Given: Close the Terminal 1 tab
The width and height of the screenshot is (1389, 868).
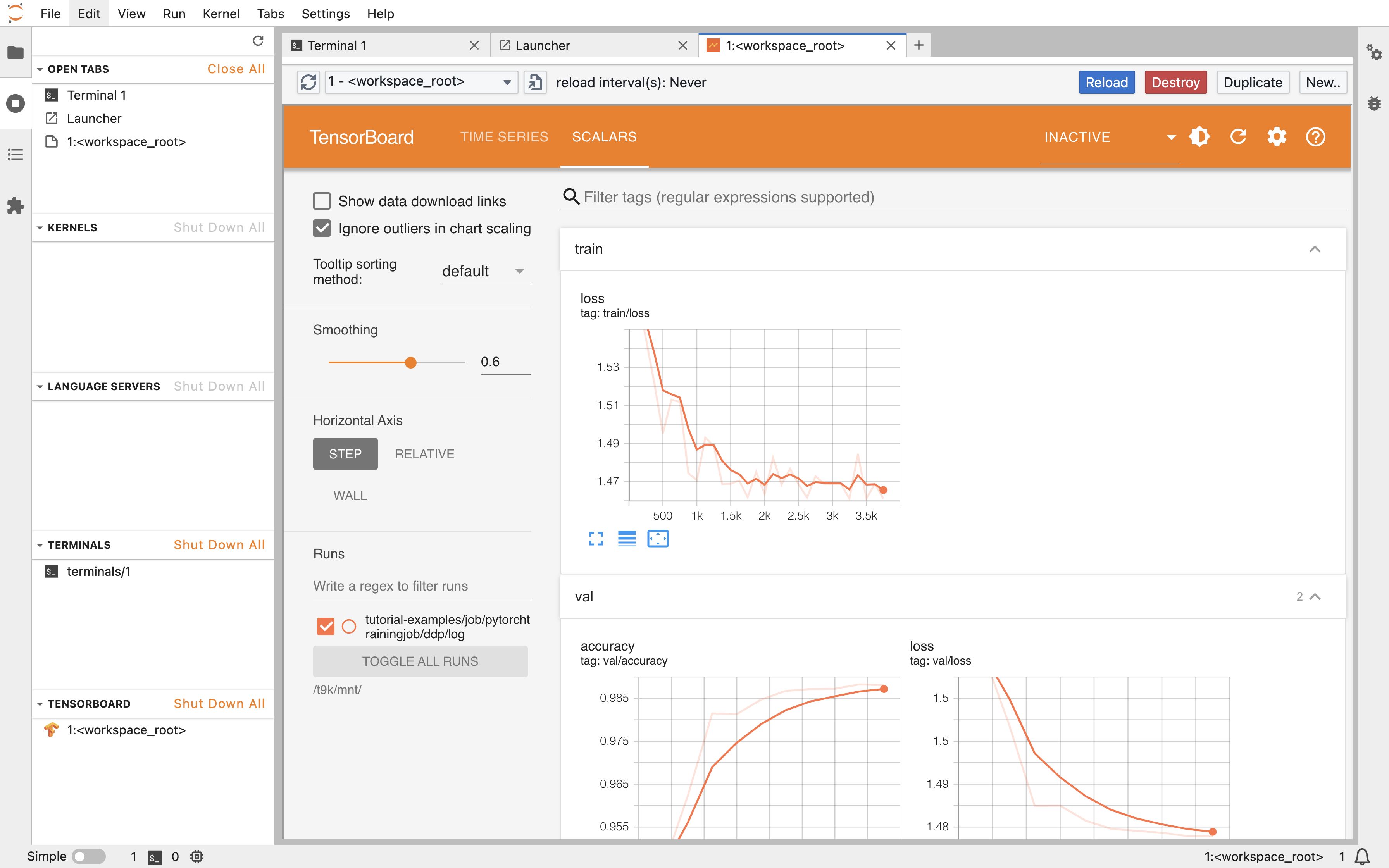Looking at the screenshot, I should pos(474,45).
